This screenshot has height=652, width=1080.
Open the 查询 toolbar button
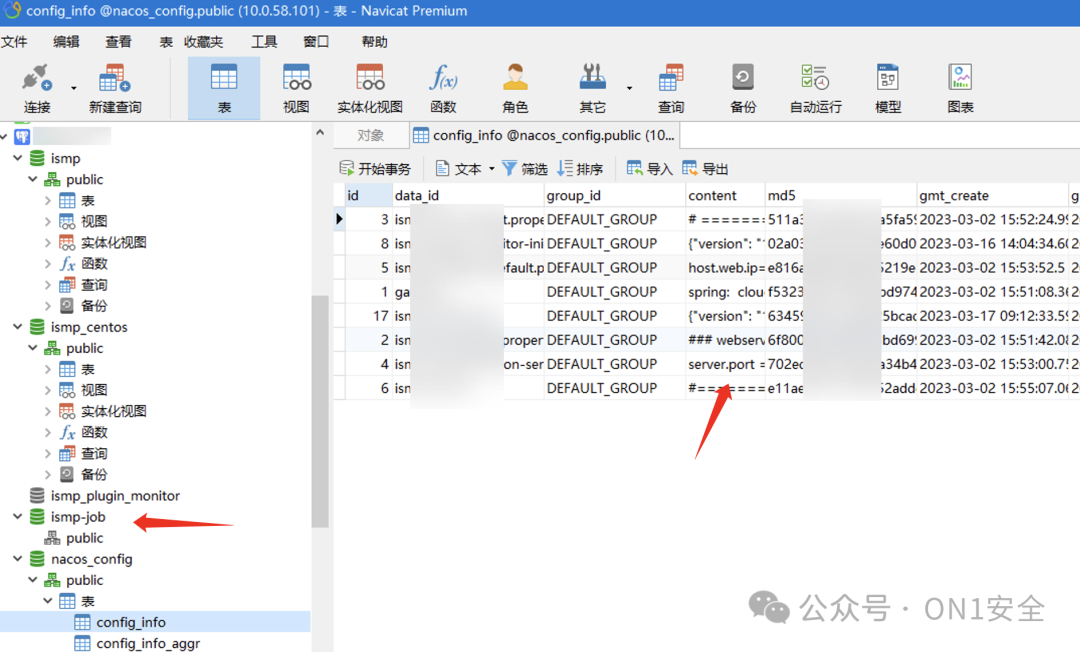(x=671, y=88)
